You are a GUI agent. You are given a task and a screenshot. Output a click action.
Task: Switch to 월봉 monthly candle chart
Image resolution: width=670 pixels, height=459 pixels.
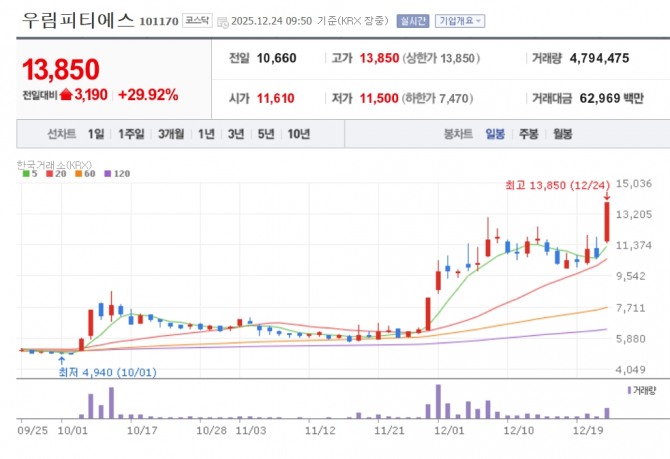562,134
